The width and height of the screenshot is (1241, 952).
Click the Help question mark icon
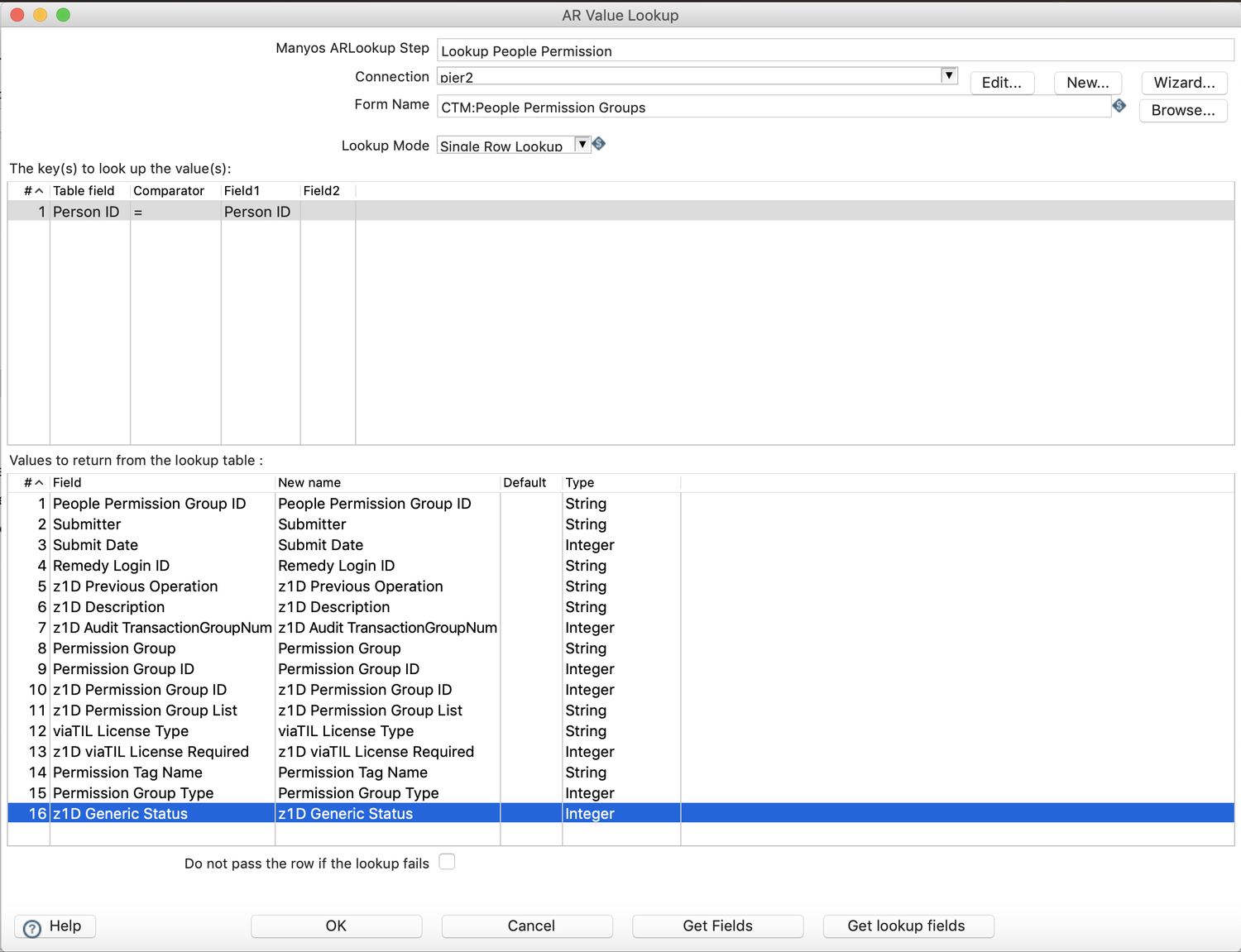point(31,926)
